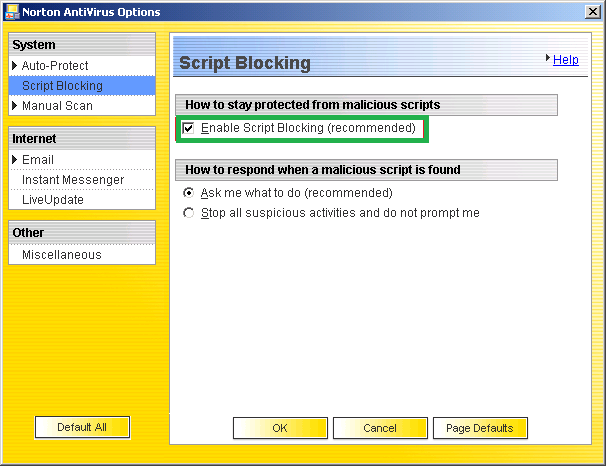This screenshot has width=606, height=466.
Task: Expand the Email section arrow
Action: tap(14, 159)
